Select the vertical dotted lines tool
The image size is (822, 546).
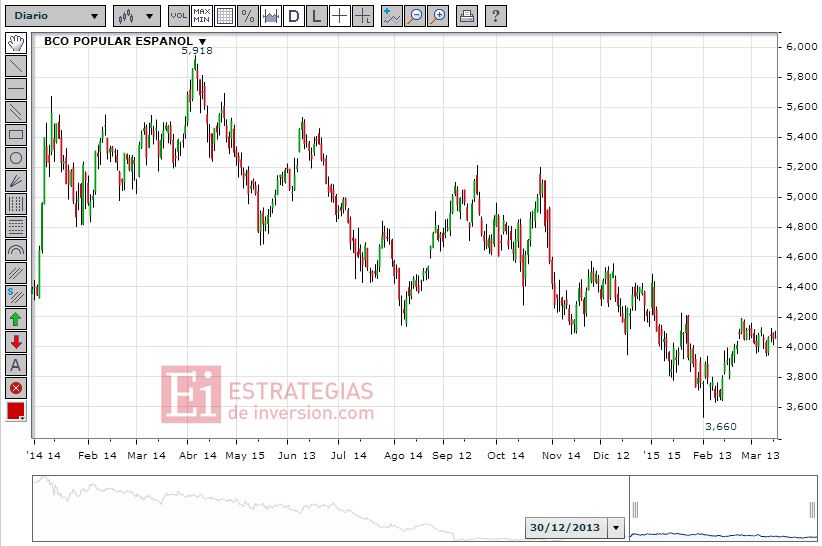(16, 204)
